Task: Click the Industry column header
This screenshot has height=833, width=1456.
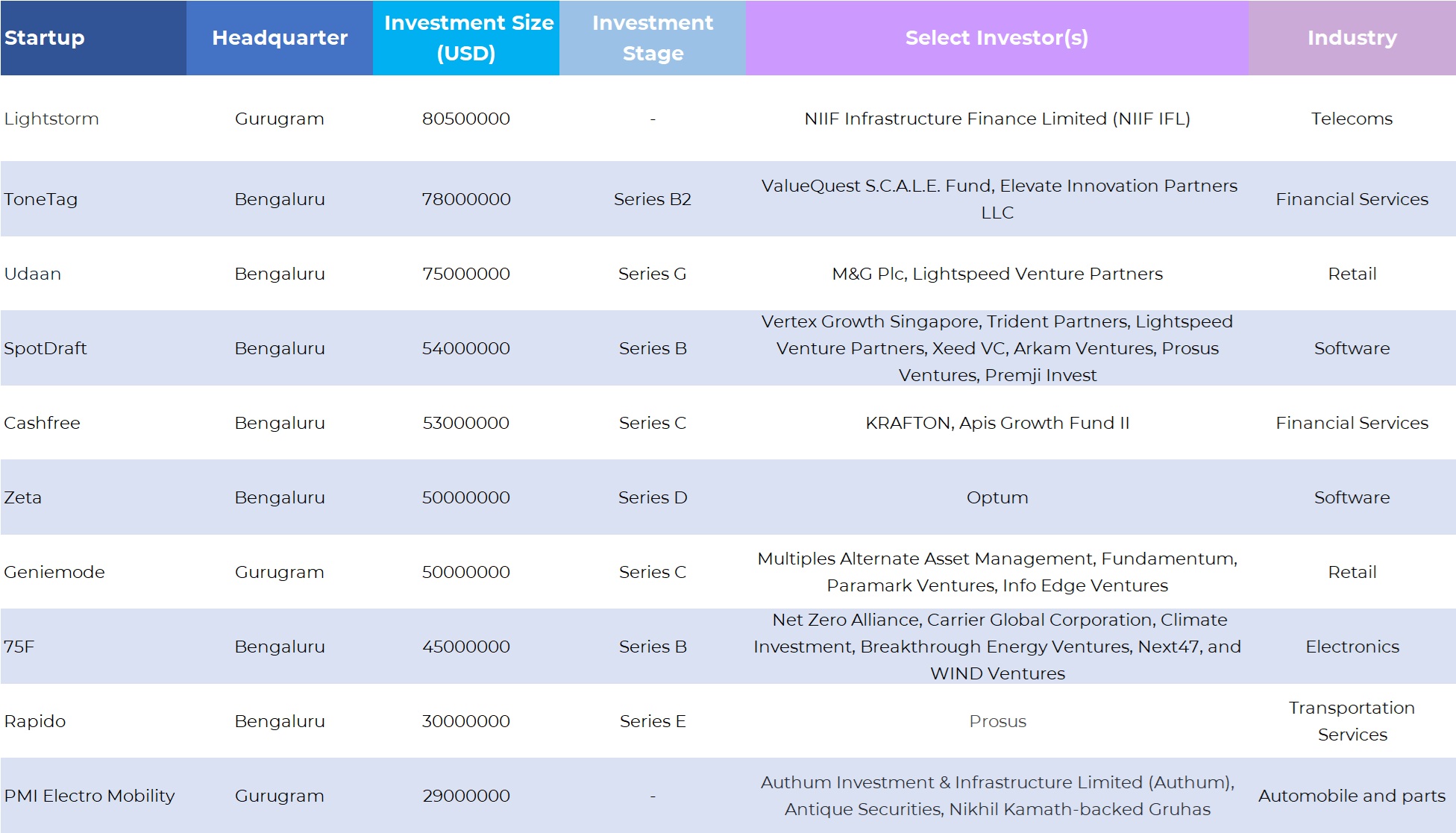Action: click(x=1352, y=38)
